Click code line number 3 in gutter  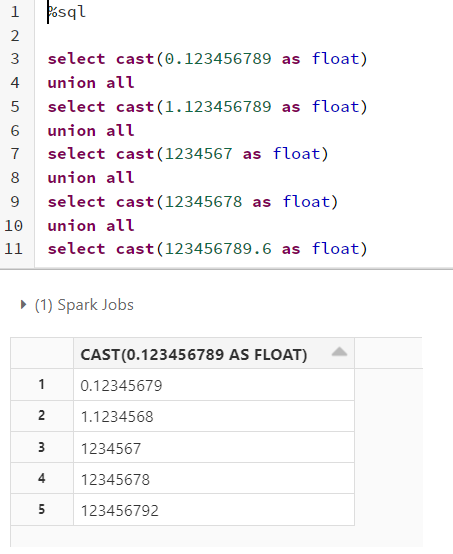pos(15,59)
